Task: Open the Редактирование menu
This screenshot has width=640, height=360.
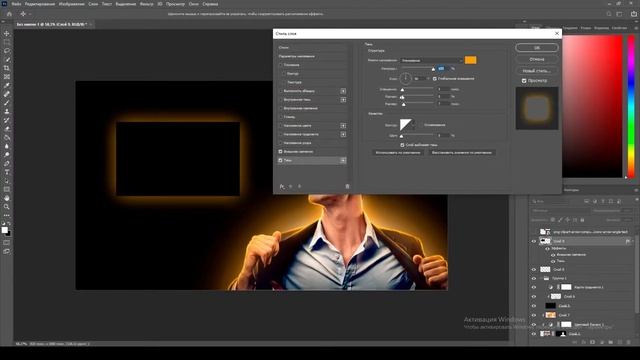Action: click(40, 4)
